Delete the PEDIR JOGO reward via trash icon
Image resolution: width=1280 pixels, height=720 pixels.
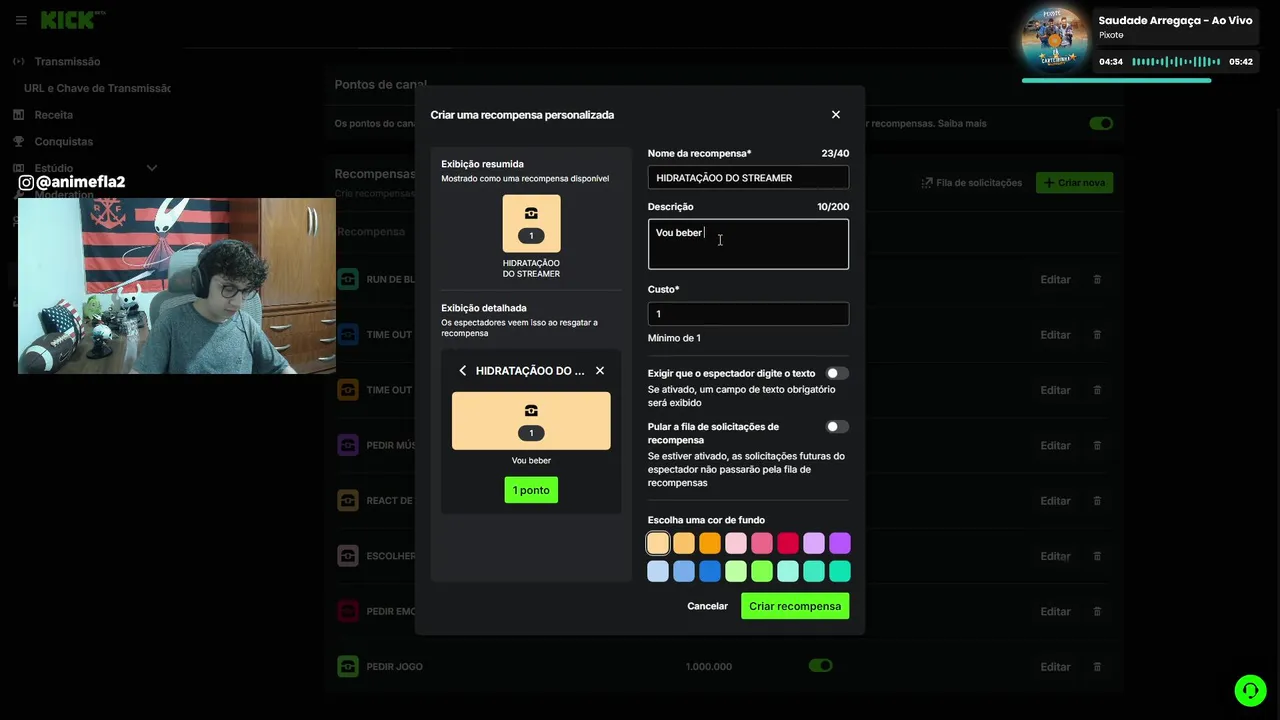(x=1097, y=667)
